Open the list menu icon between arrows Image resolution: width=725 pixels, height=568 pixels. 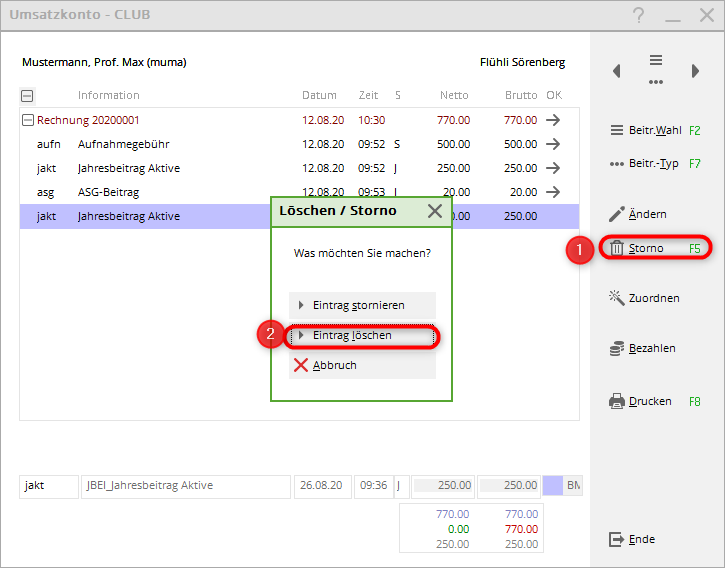[656, 69]
